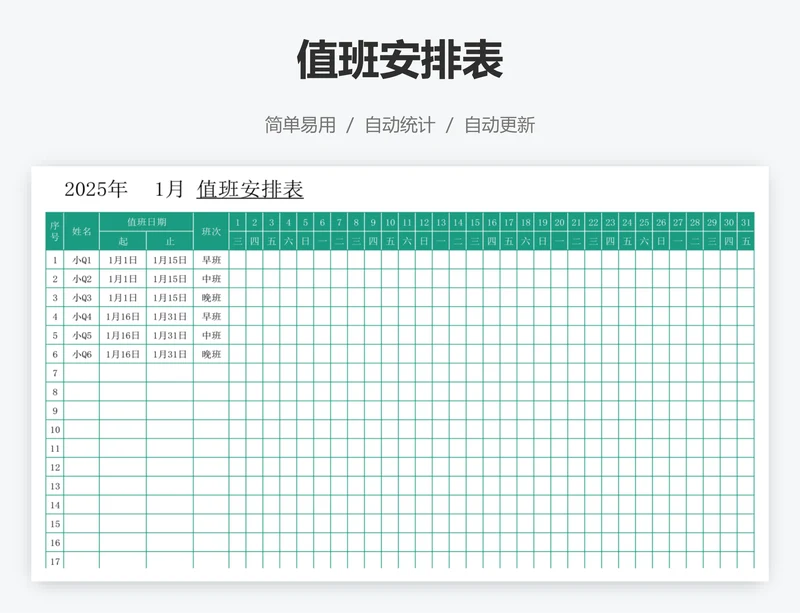Screen dimensions: 800x613
Task: Click the weekday cell 四 under day 30
Action: coord(729,241)
